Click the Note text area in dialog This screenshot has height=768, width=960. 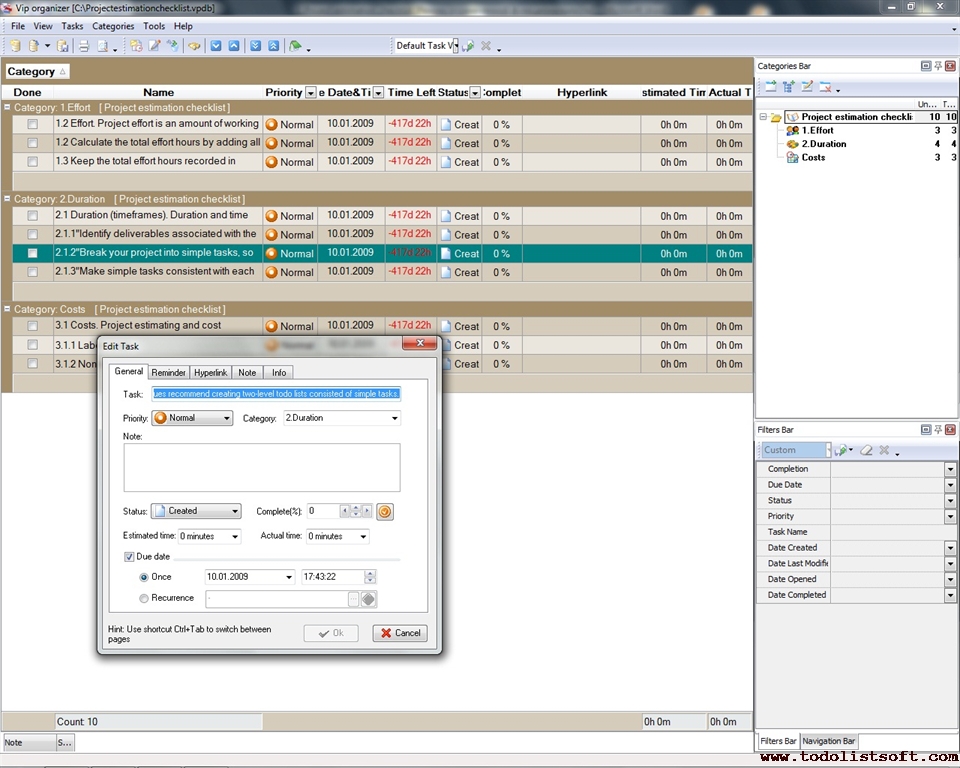tap(261, 467)
